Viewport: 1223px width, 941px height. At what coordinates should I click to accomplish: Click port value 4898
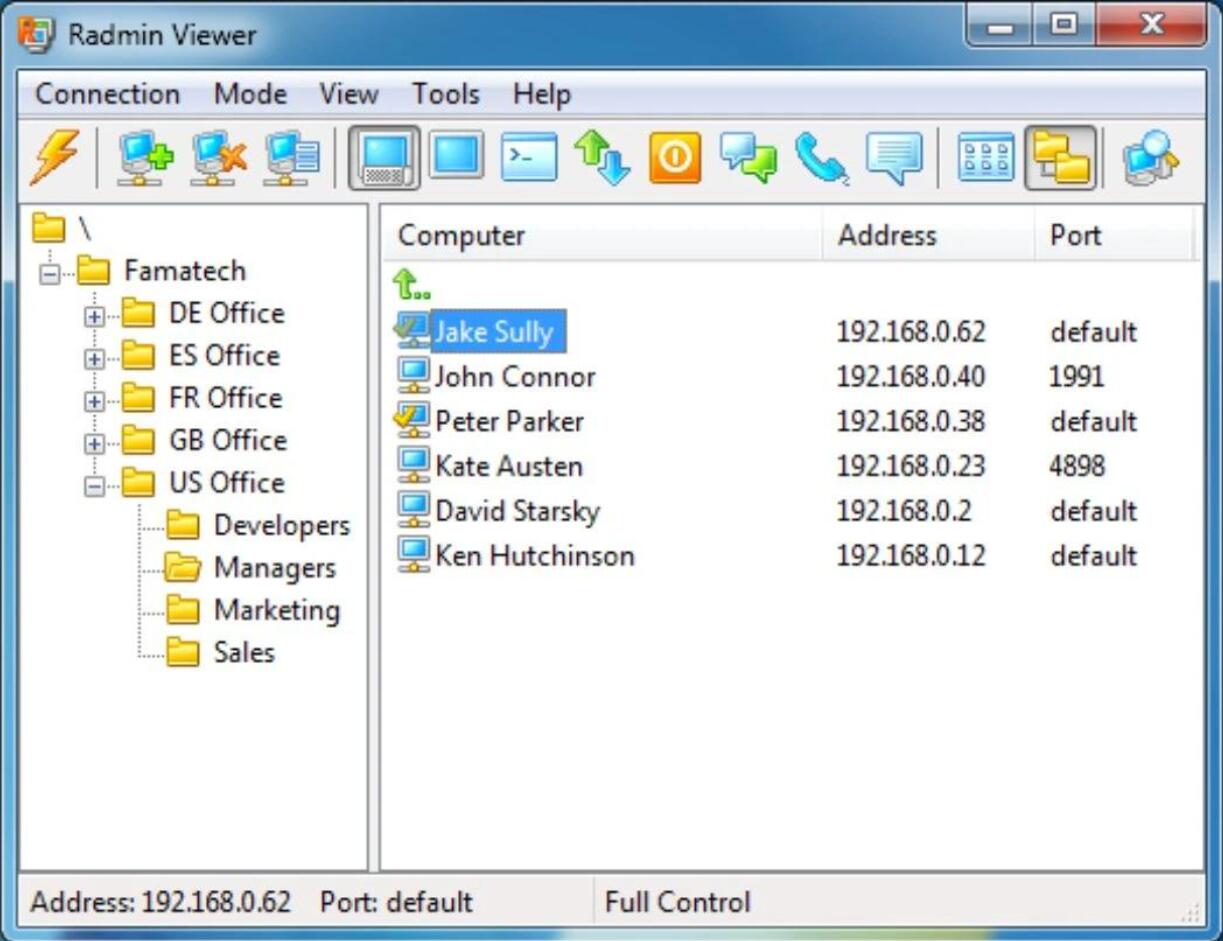[1077, 466]
